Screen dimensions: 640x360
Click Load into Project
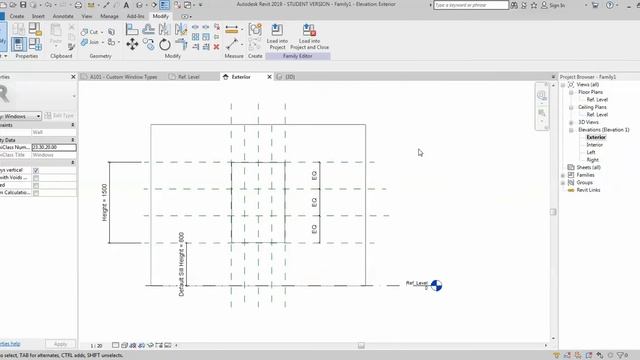[x=277, y=36]
